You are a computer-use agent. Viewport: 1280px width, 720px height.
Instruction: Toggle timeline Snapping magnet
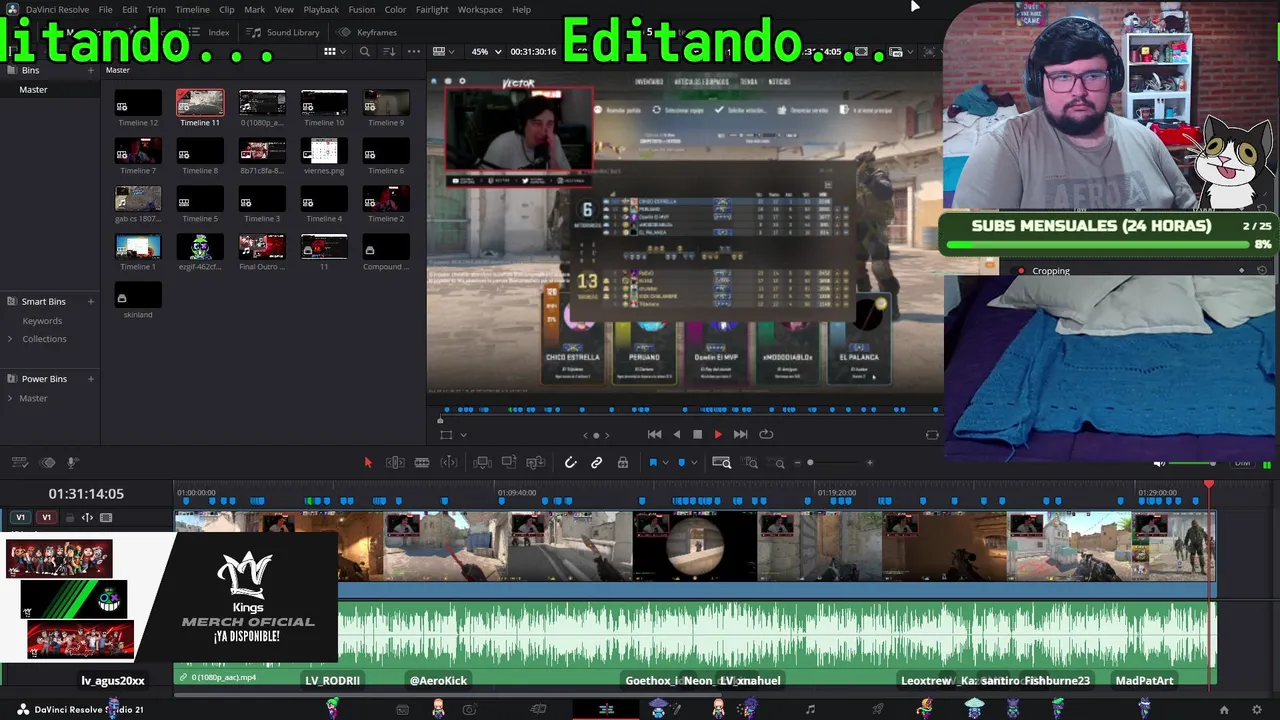tap(570, 462)
